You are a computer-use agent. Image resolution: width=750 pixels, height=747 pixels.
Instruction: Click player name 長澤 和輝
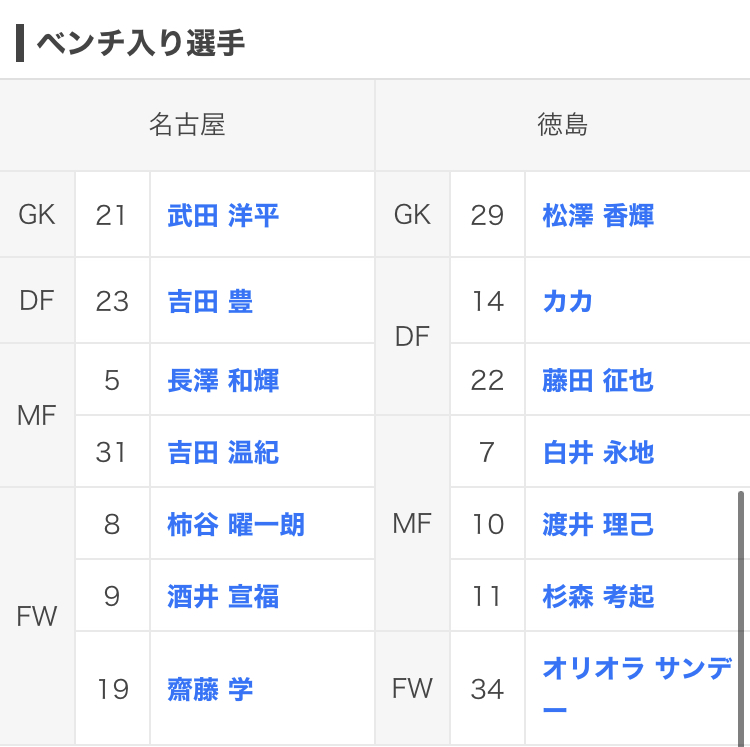[223, 380]
